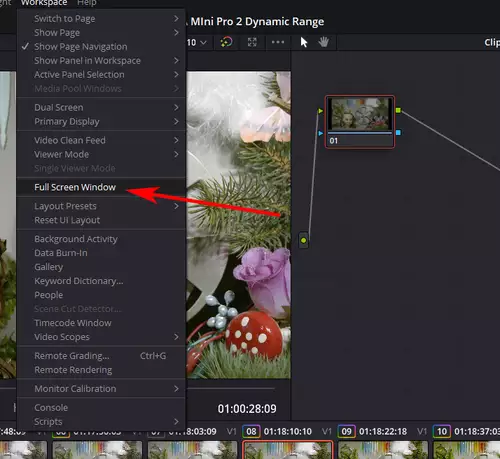Select clip 10 number badge
Screen dimensions: 500x459
442,431
